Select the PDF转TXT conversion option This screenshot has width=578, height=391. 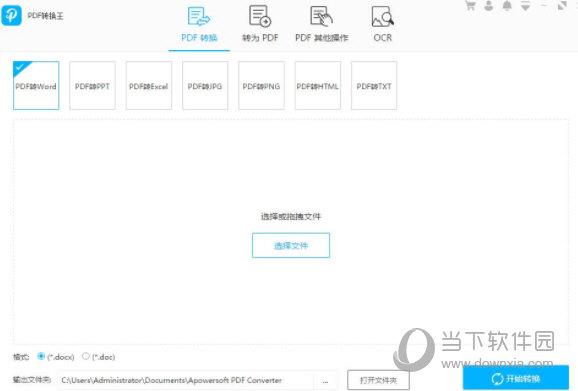point(374,85)
